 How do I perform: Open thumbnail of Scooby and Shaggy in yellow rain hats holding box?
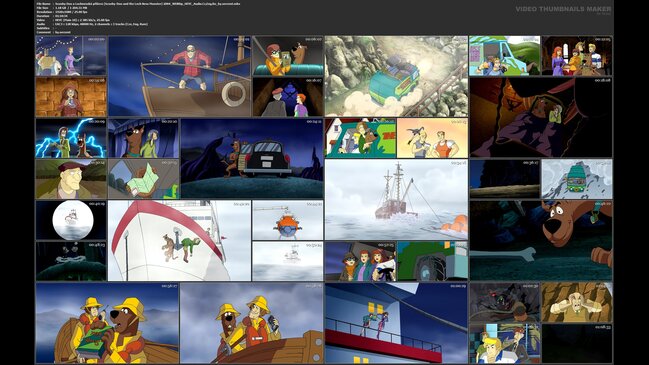coord(107,323)
